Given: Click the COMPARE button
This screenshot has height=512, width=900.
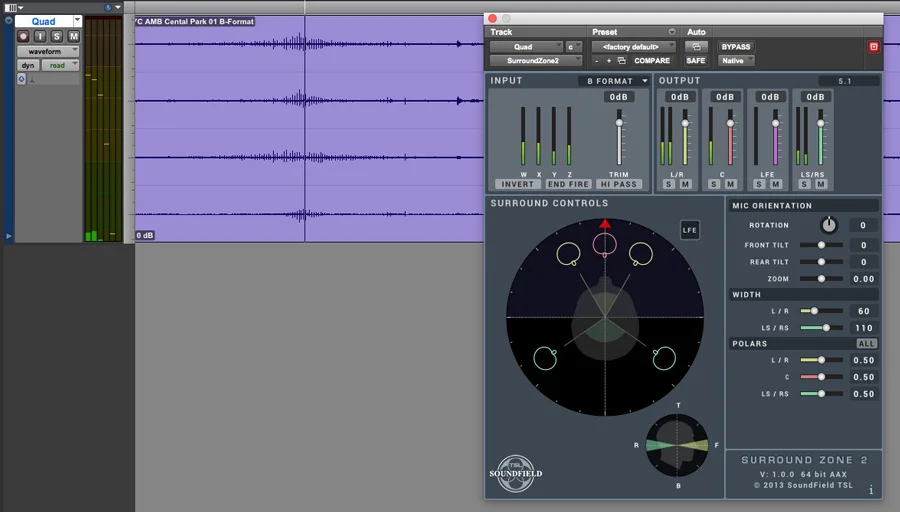Looking at the screenshot, I should point(652,60).
